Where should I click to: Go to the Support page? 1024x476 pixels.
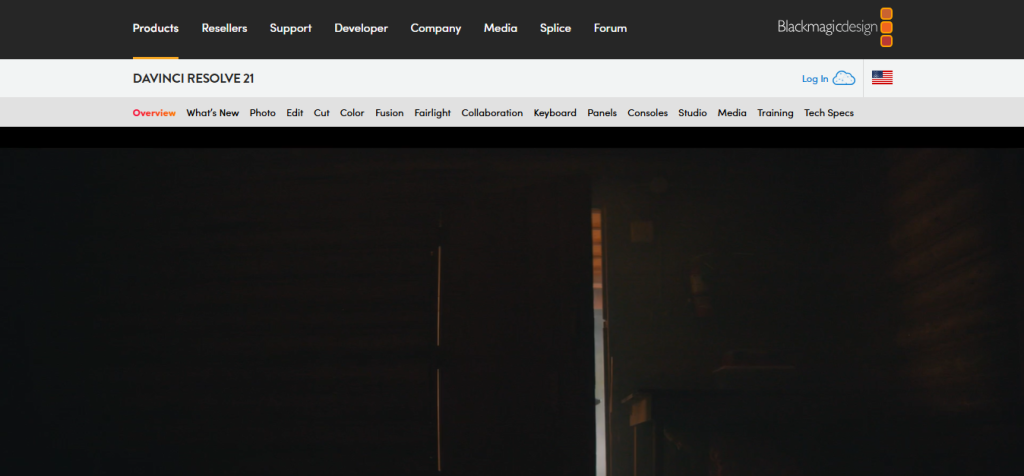tap(290, 28)
